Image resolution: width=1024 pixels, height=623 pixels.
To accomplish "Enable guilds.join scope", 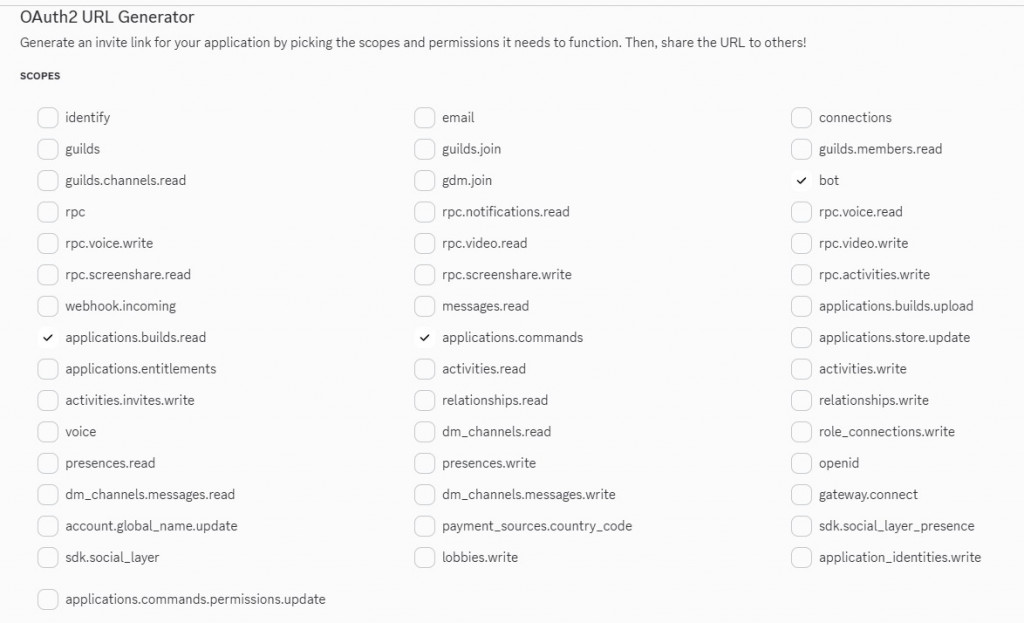I will tap(425, 149).
